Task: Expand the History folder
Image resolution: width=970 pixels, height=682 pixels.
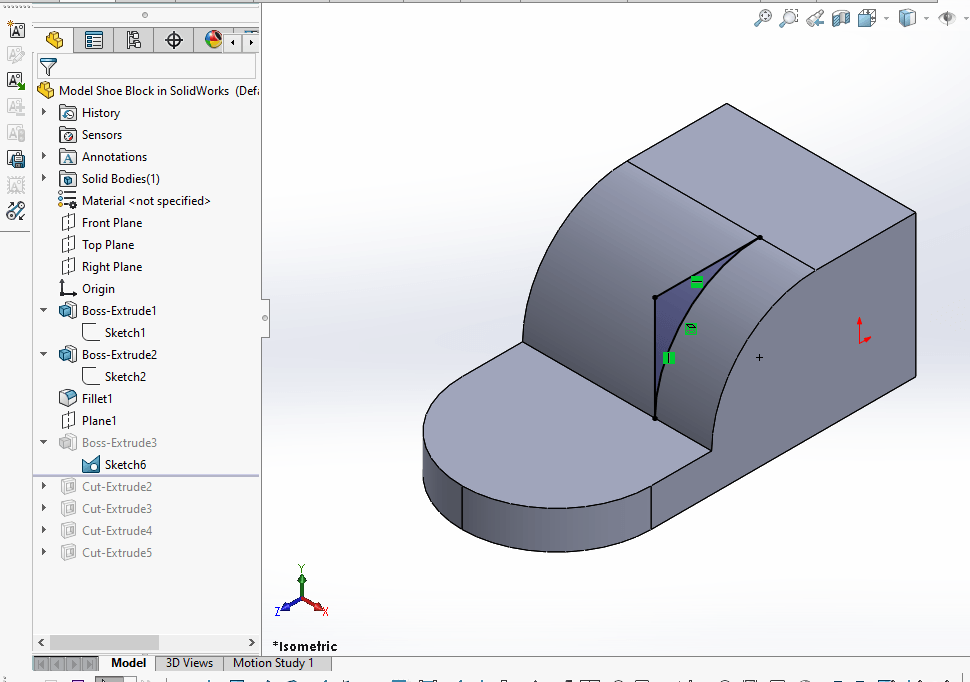Action: coord(44,113)
